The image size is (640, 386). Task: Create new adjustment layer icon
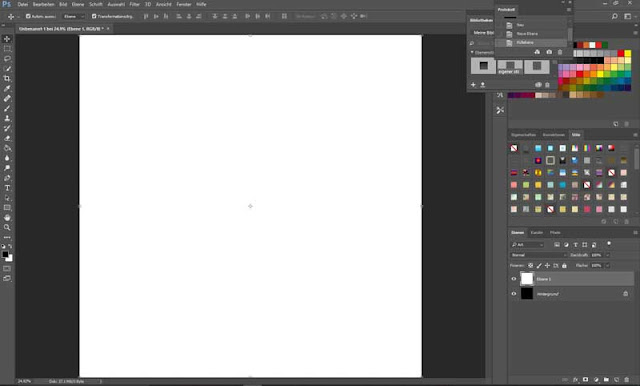[596, 379]
